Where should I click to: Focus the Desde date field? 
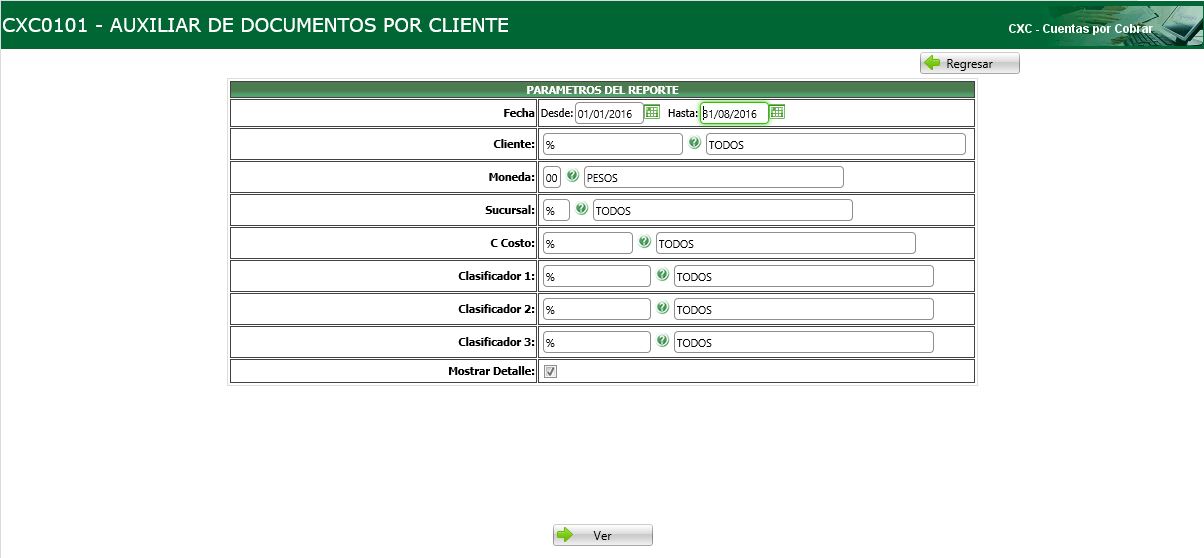click(x=609, y=113)
